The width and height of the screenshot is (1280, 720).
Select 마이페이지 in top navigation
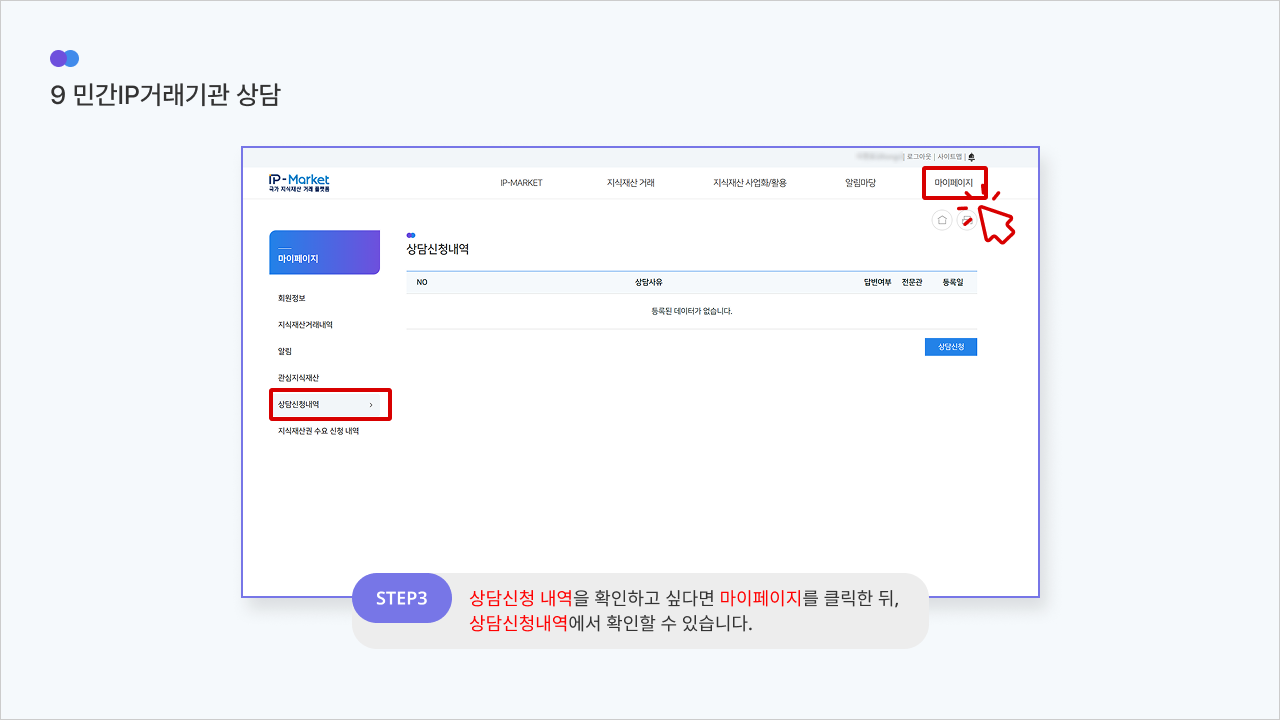click(x=953, y=183)
